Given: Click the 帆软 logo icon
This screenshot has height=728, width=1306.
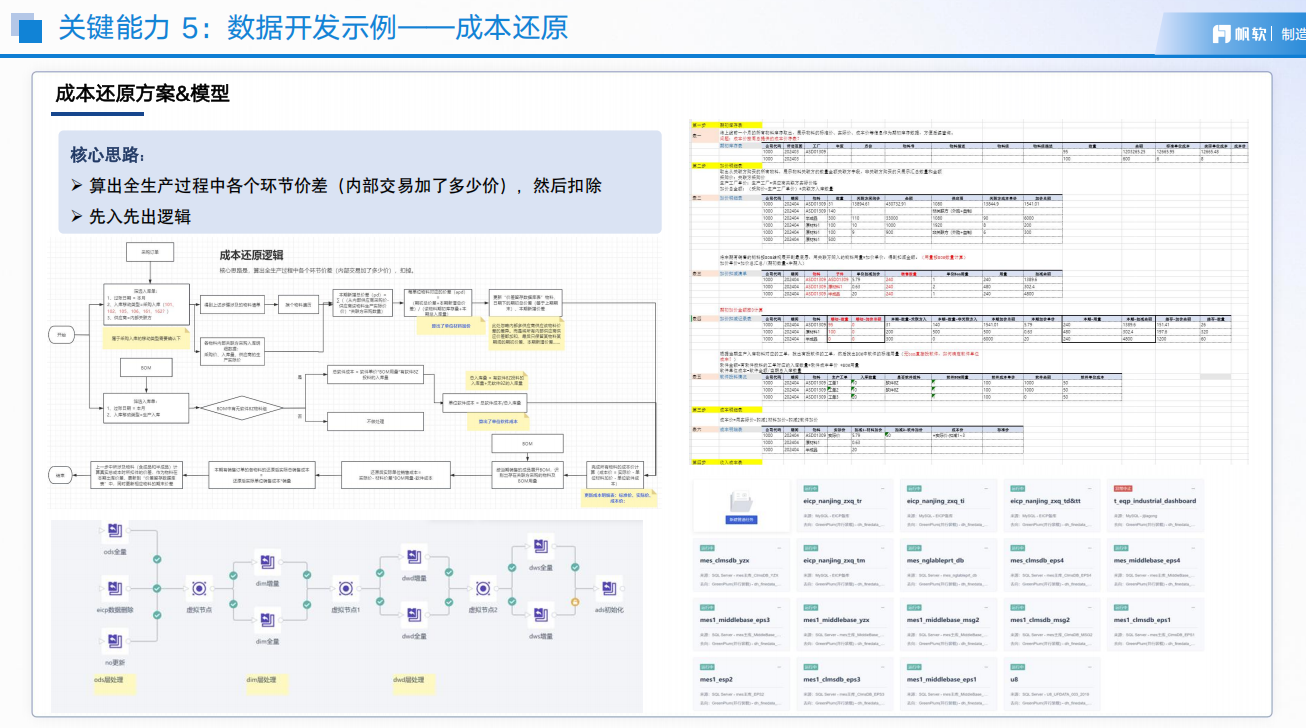Looking at the screenshot, I should click(x=1220, y=34).
